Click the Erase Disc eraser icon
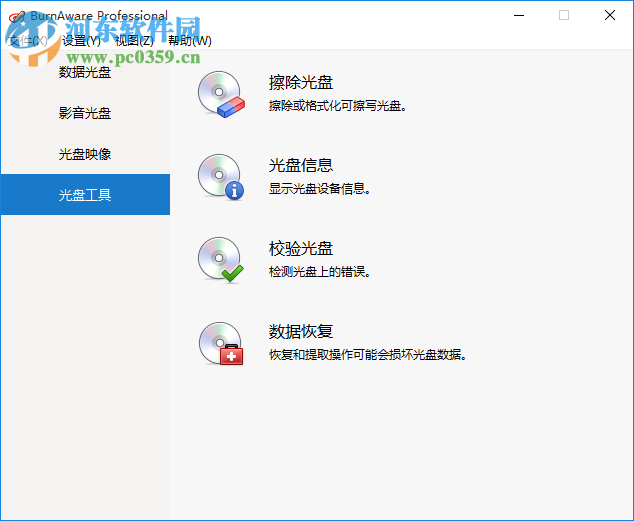Image resolution: width=634 pixels, height=521 pixels. 221,95
